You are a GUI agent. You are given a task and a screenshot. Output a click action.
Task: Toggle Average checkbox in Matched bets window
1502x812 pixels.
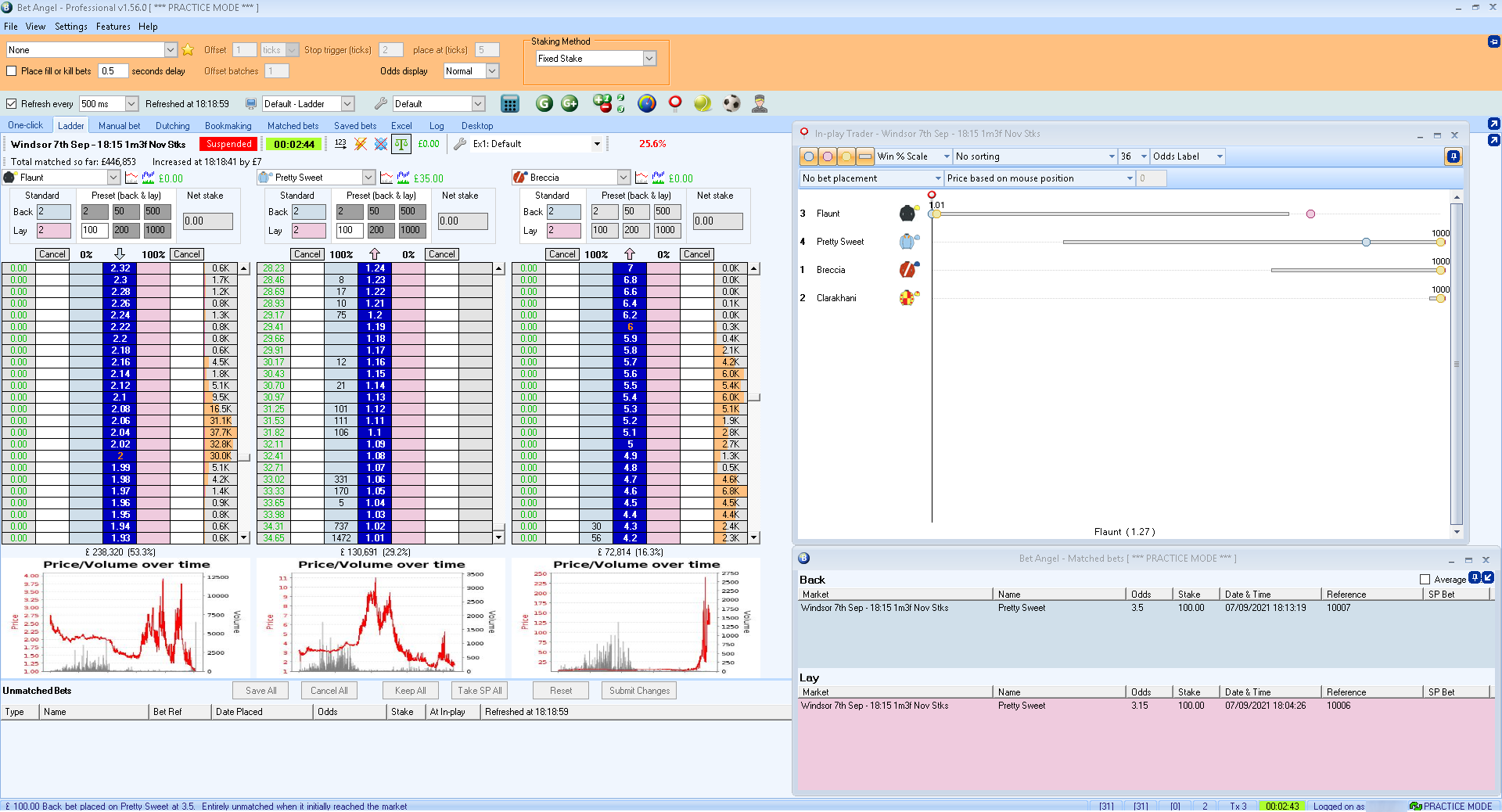coord(1425,580)
